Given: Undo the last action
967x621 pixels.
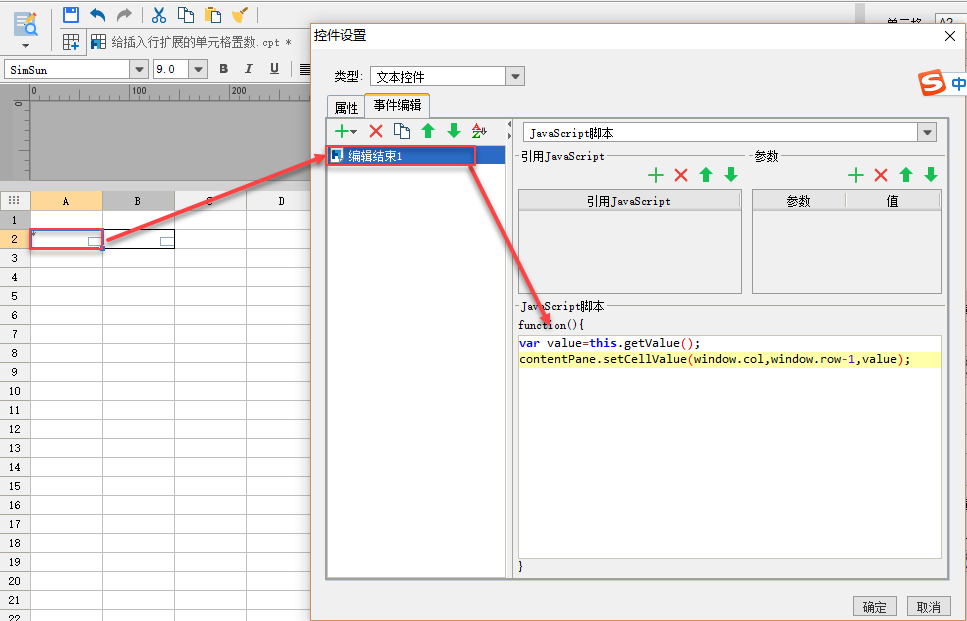Looking at the screenshot, I should [x=97, y=14].
